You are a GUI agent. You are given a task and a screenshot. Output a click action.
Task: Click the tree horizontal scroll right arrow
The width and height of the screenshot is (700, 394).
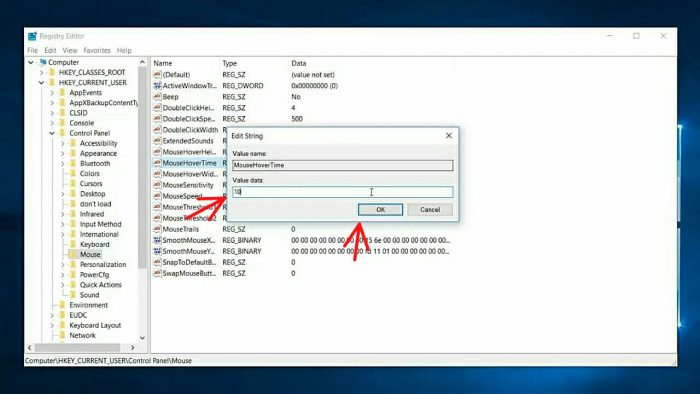(x=133, y=347)
